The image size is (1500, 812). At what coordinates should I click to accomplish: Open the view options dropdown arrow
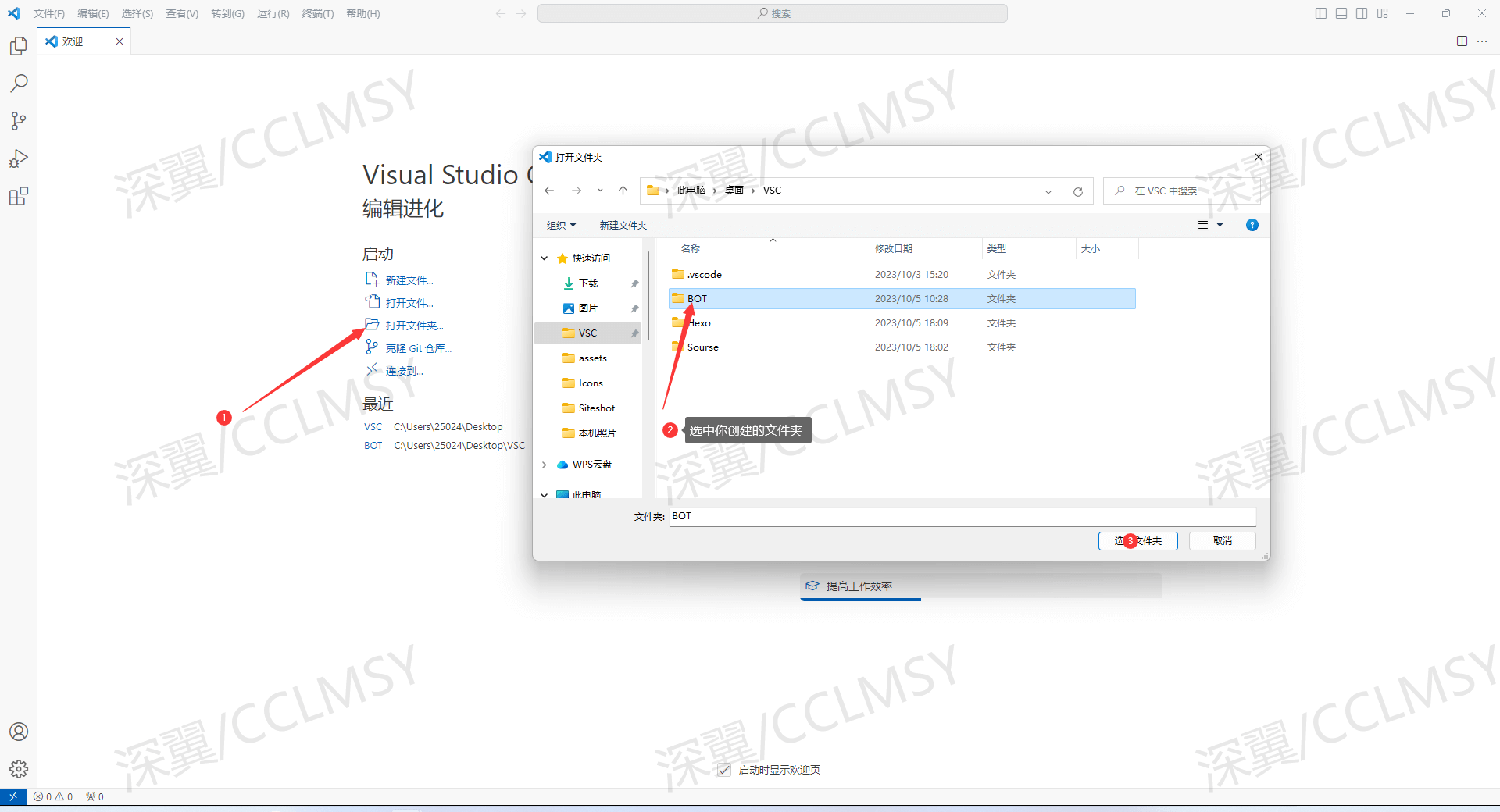click(x=1220, y=225)
